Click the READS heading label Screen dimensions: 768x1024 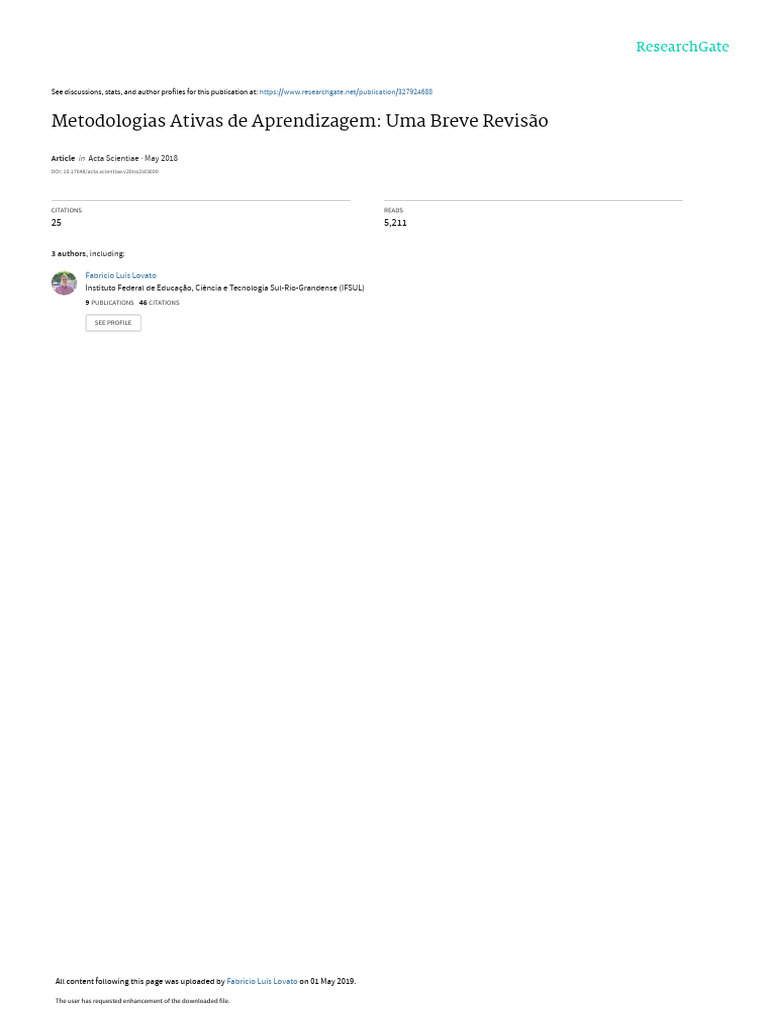pos(393,210)
